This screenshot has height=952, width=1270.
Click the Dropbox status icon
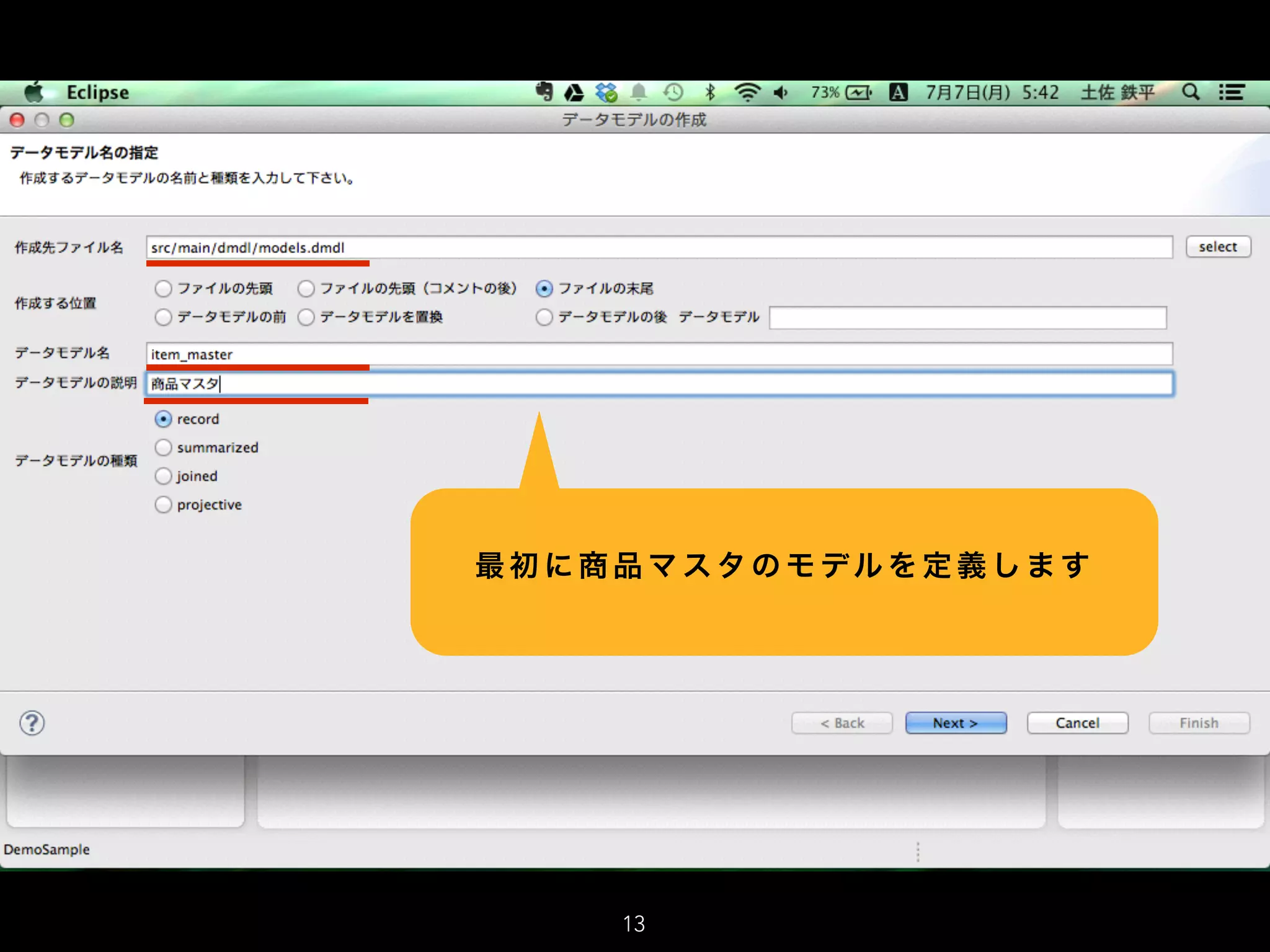click(606, 93)
